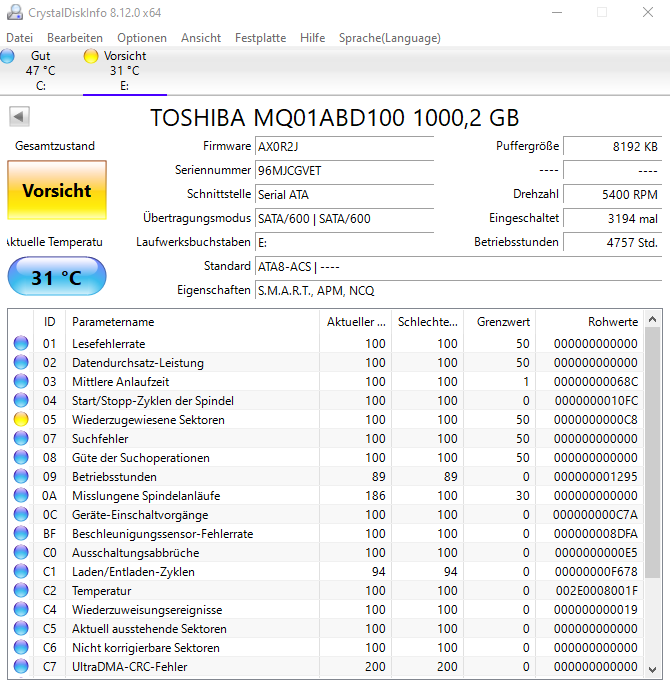Click the status orb for Temperatur row C2
This screenshot has height=686, width=670.
21,591
